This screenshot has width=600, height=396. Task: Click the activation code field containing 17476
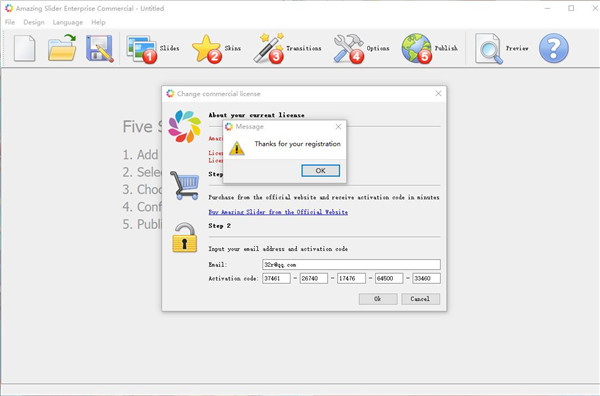click(x=351, y=278)
